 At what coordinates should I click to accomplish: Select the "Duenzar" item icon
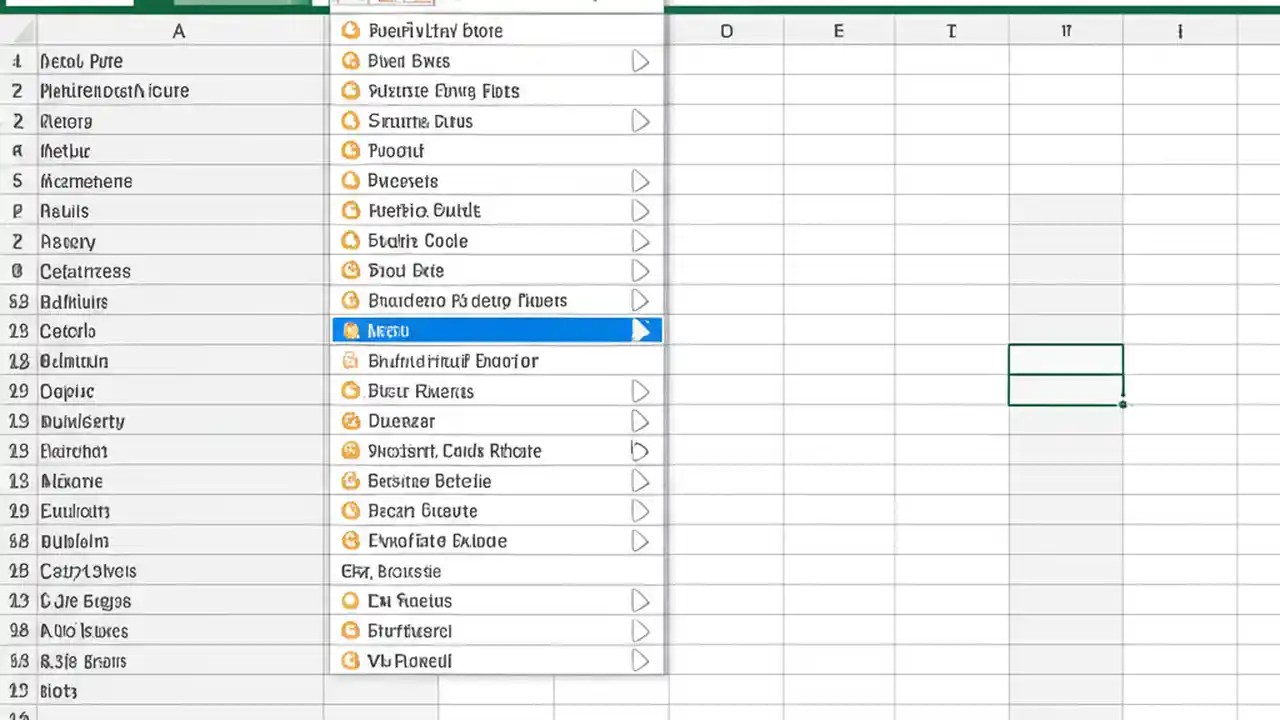click(x=351, y=421)
